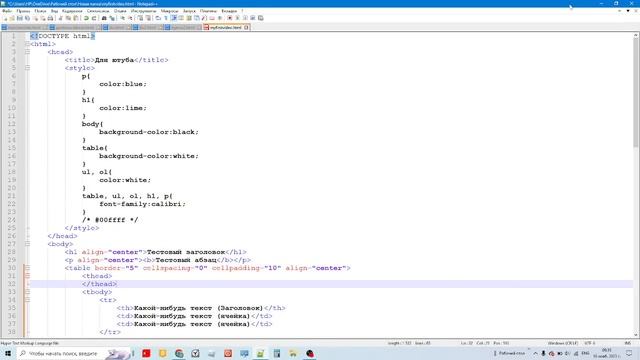Click the Folder as Workspace icon
Viewport: 640px width, 360px height.
pyautogui.click(x=212, y=18)
